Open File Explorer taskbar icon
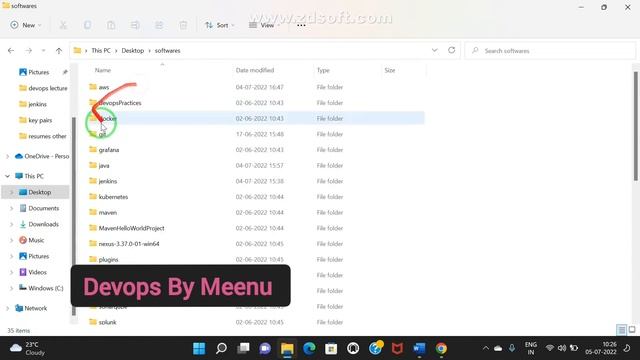640x360 pixels. [x=287, y=348]
